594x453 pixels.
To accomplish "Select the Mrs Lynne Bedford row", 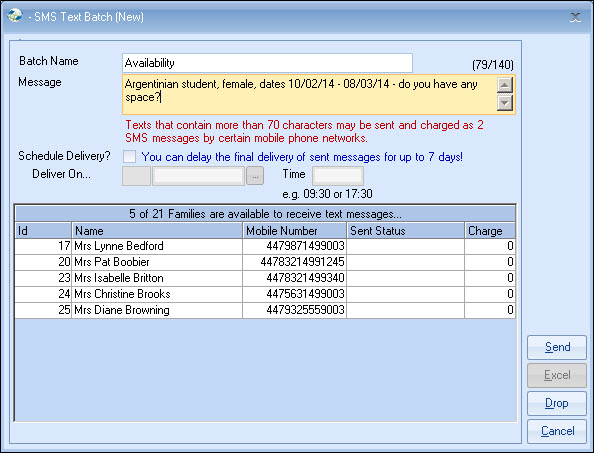I will [265, 246].
